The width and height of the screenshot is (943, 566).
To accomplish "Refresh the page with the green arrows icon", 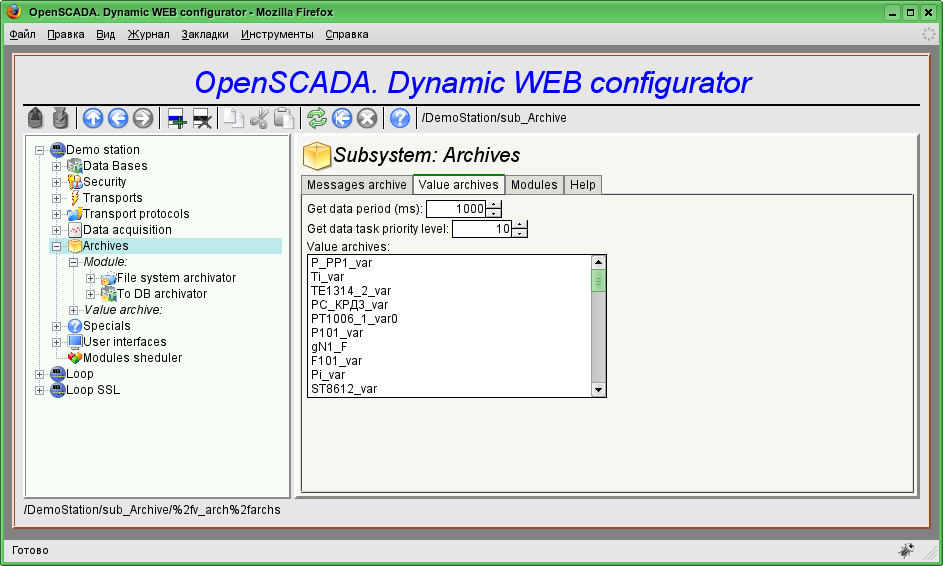I will coord(317,118).
